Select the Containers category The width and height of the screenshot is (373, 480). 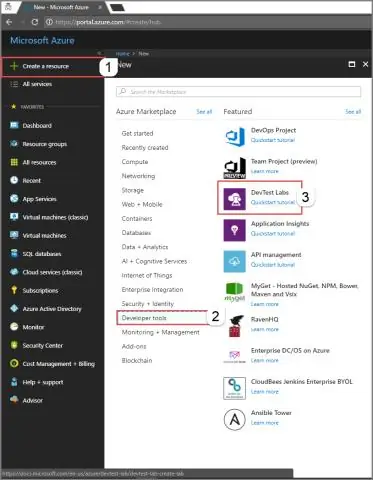coord(137,218)
